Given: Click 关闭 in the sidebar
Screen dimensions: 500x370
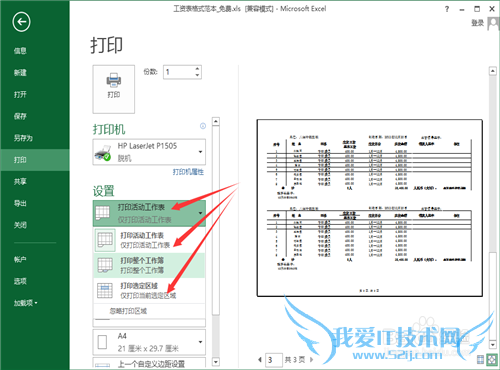Looking at the screenshot, I should coord(20,225).
